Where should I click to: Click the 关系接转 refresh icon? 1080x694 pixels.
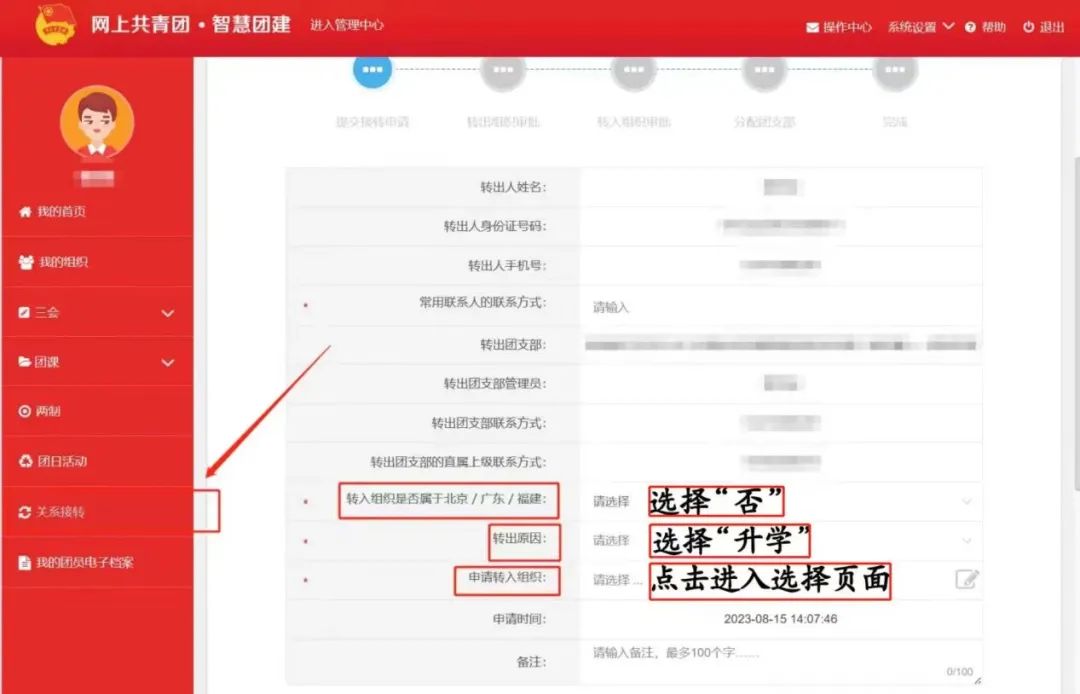(x=25, y=512)
